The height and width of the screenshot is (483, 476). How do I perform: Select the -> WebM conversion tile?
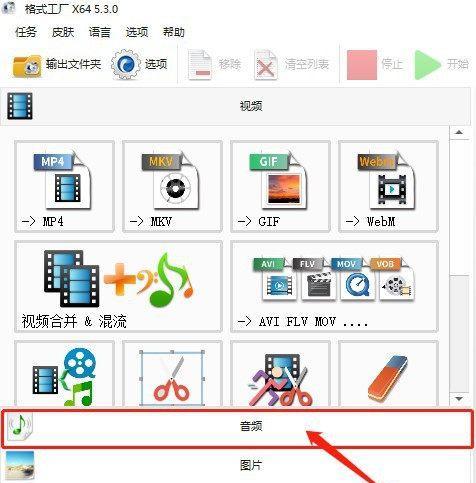point(388,186)
